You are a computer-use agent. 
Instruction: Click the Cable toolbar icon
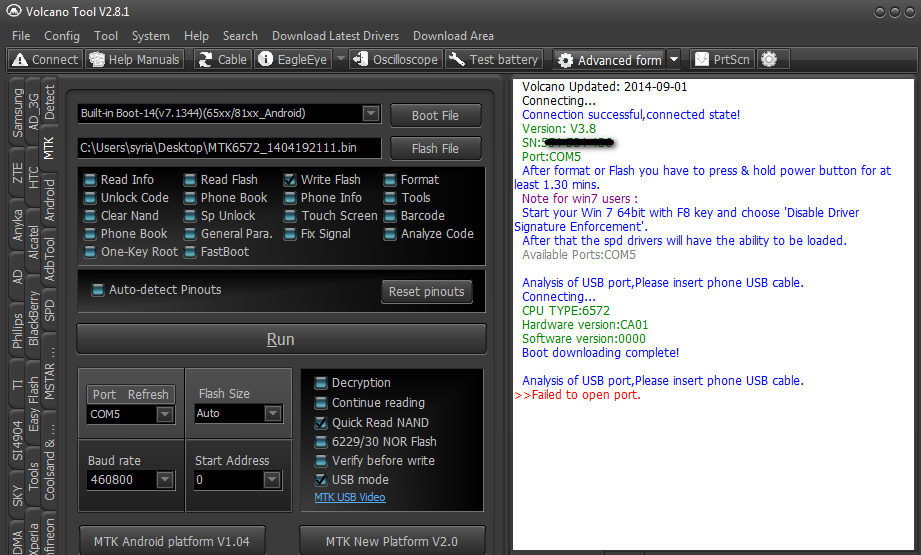(223, 59)
